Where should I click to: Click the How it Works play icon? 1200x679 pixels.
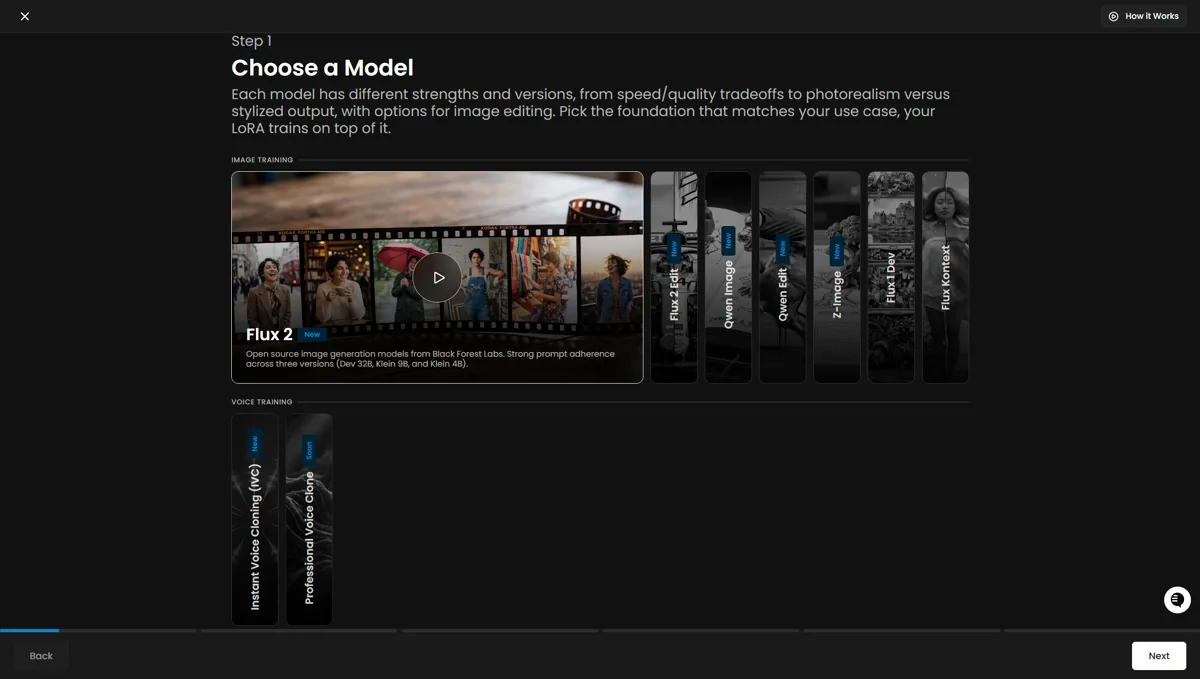(x=1113, y=16)
